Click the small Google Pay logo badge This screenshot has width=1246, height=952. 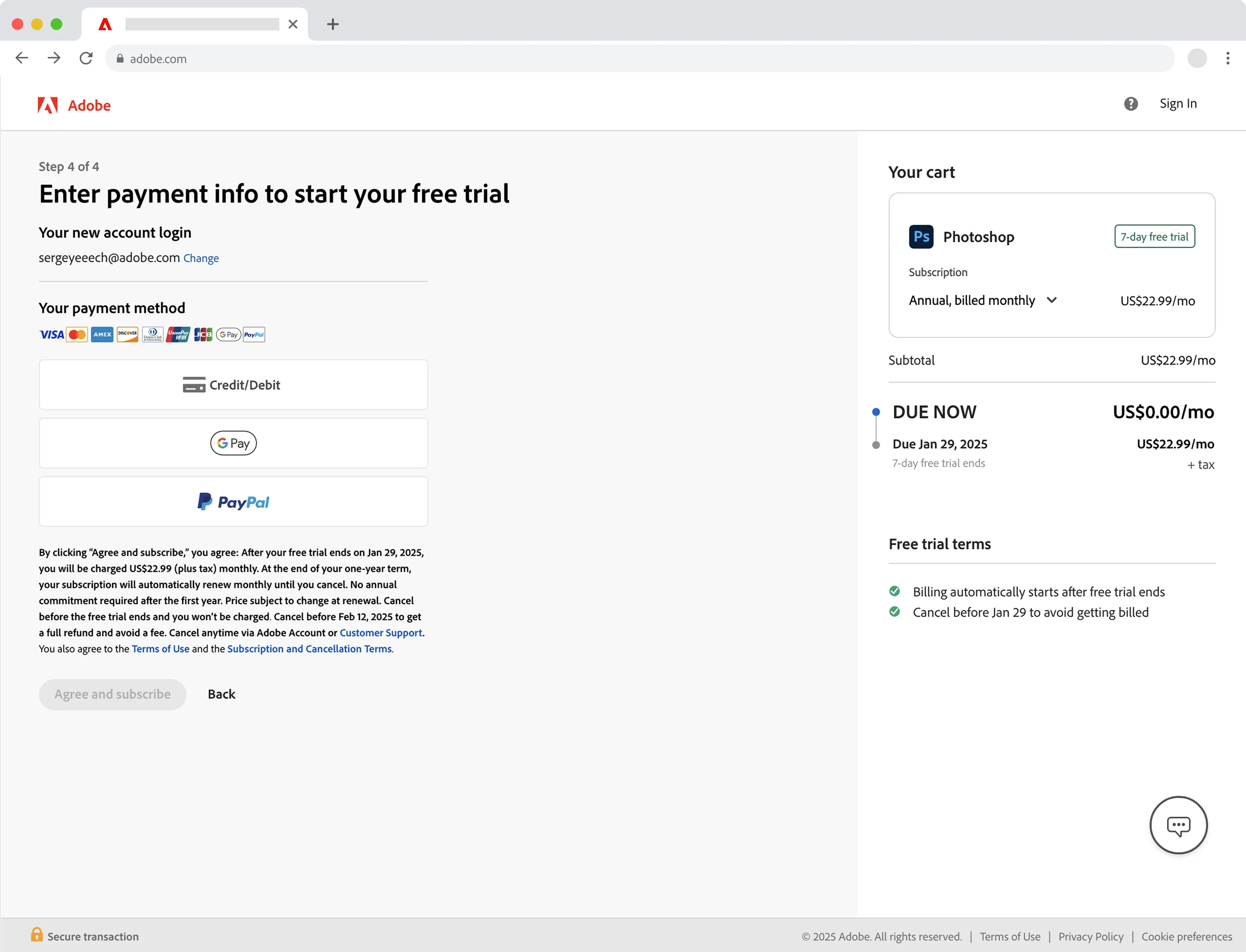click(x=228, y=335)
